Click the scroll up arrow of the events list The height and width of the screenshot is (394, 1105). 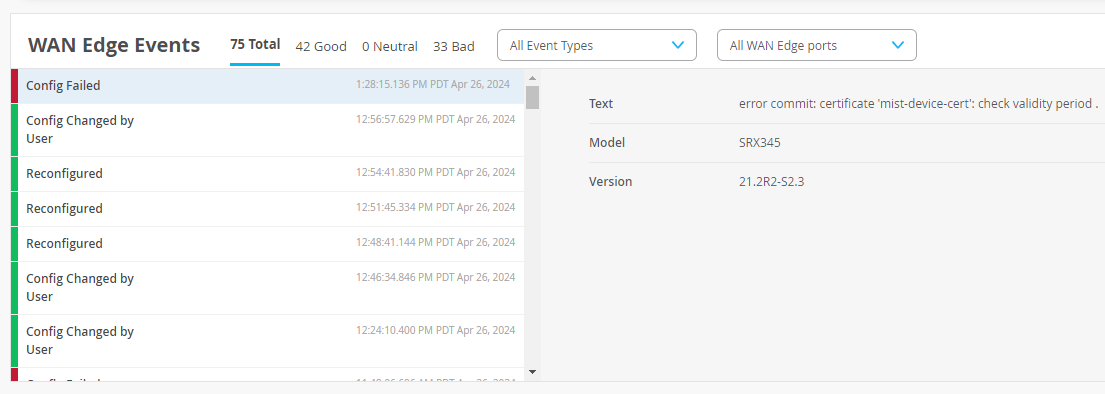point(532,78)
